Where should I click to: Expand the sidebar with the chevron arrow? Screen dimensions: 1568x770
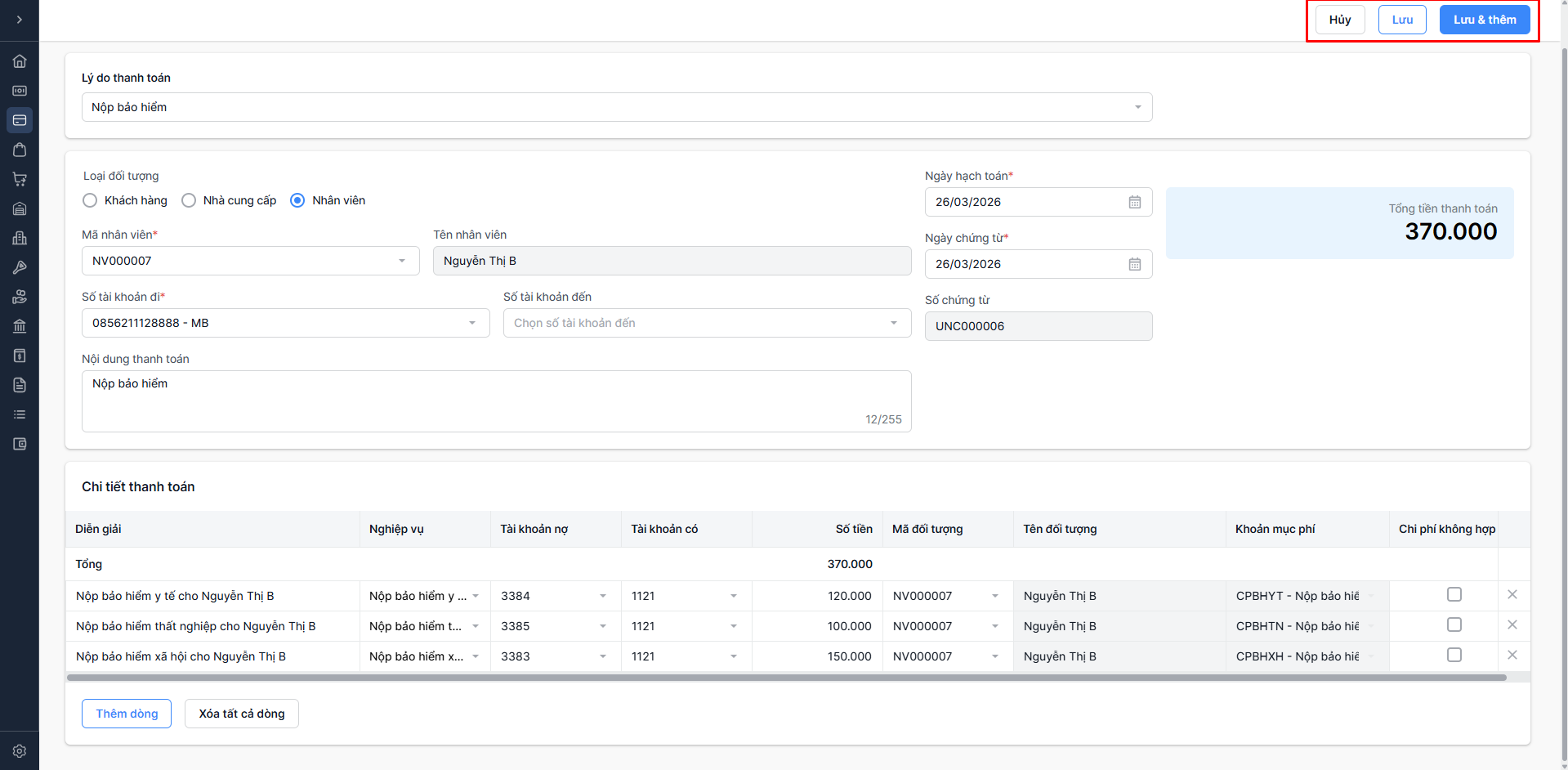(20, 20)
